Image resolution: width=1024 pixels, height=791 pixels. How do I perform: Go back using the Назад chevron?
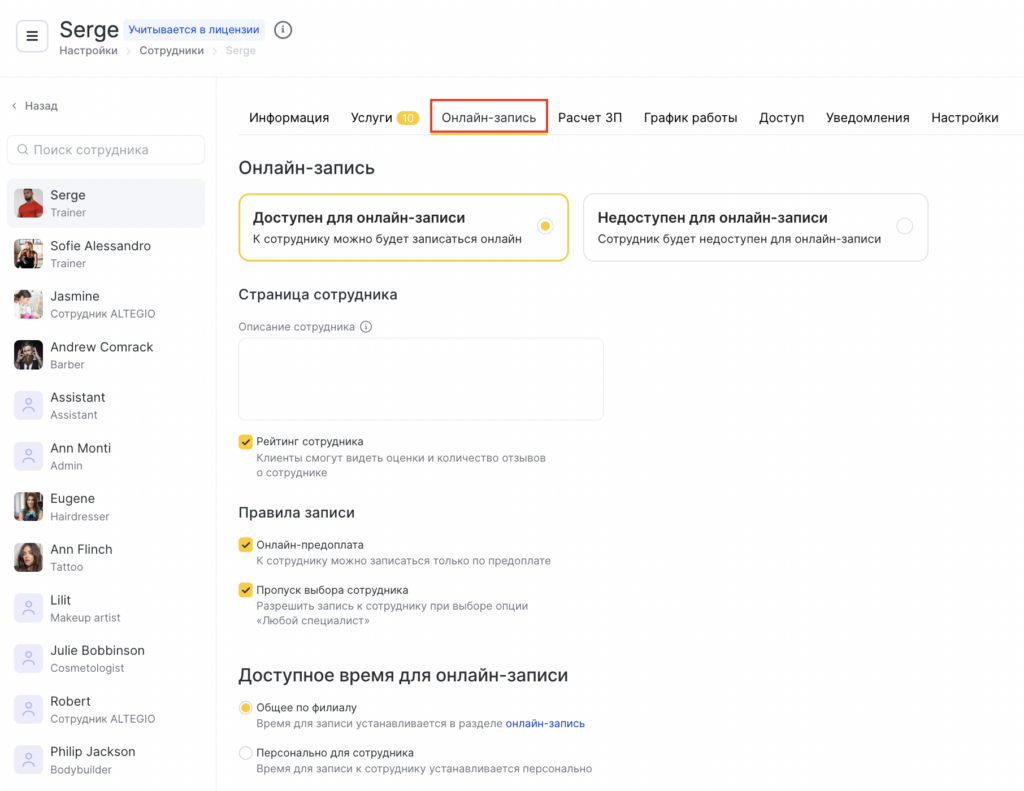(x=15, y=106)
